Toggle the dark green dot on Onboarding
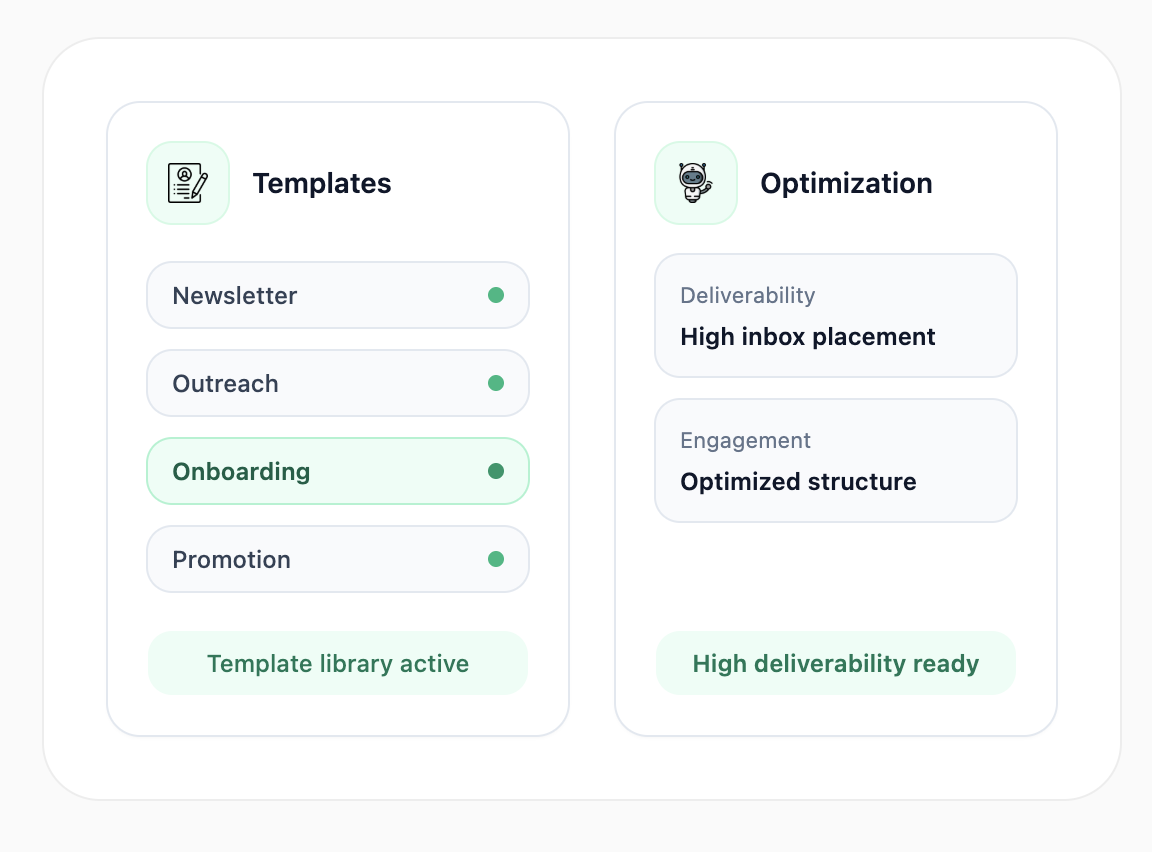 tap(497, 471)
